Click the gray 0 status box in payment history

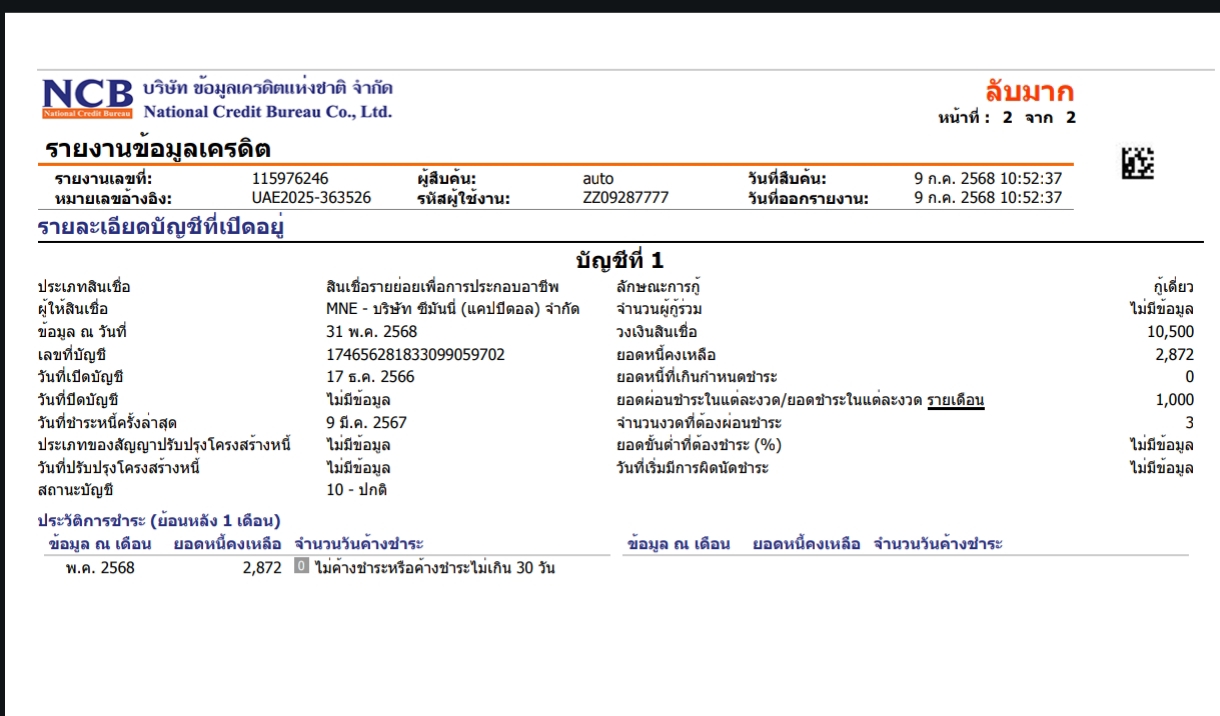[301, 567]
